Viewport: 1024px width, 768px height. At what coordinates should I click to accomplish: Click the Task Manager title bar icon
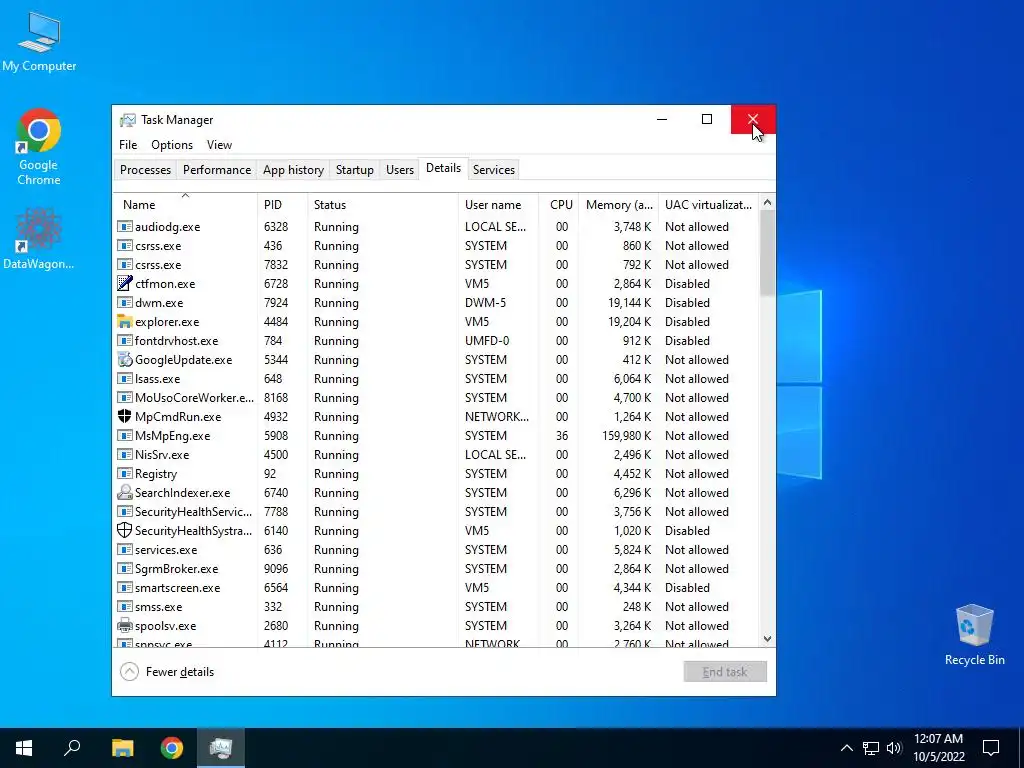(127, 120)
